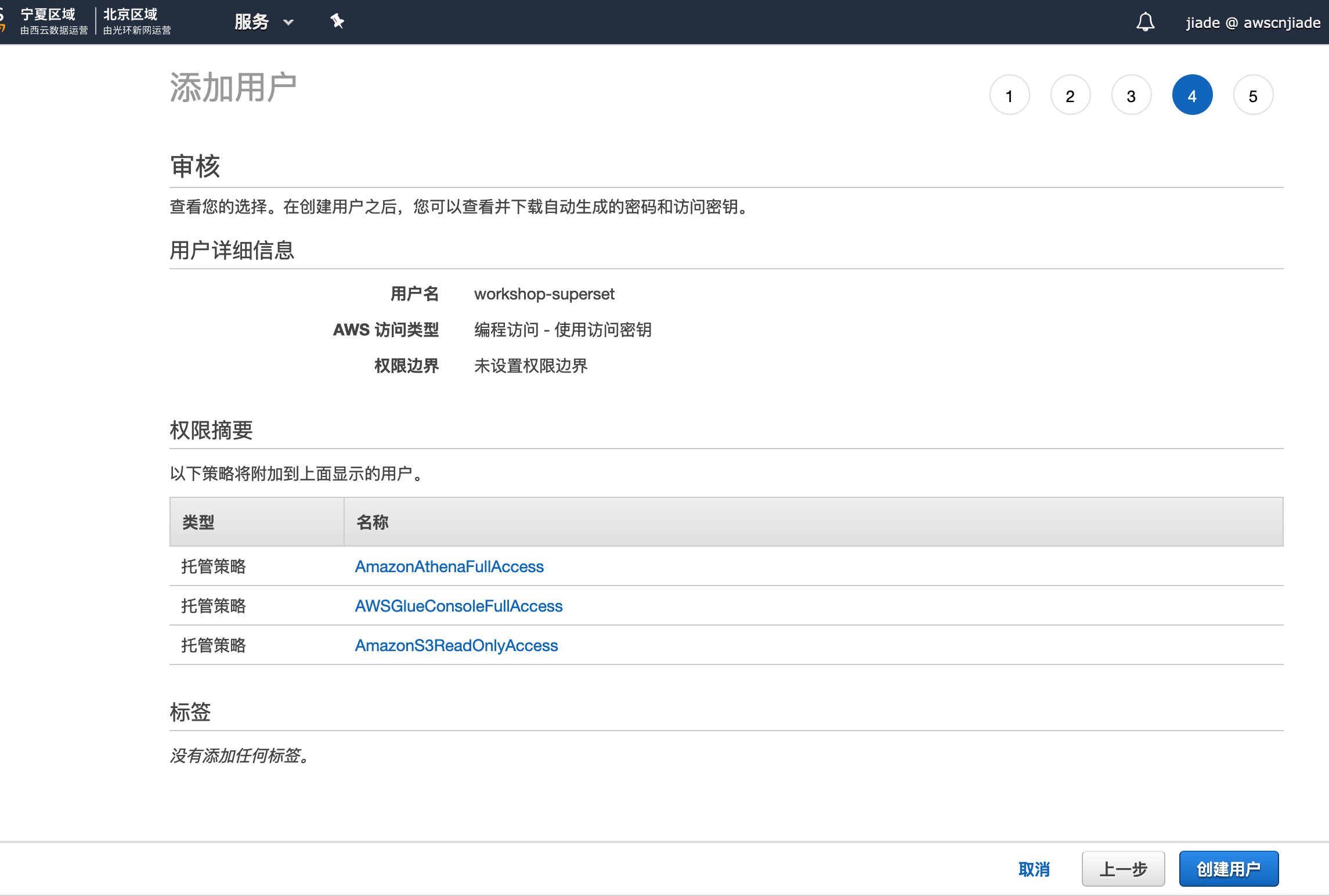Go to wizard step 3 circle
The image size is (1329, 896).
tap(1131, 95)
